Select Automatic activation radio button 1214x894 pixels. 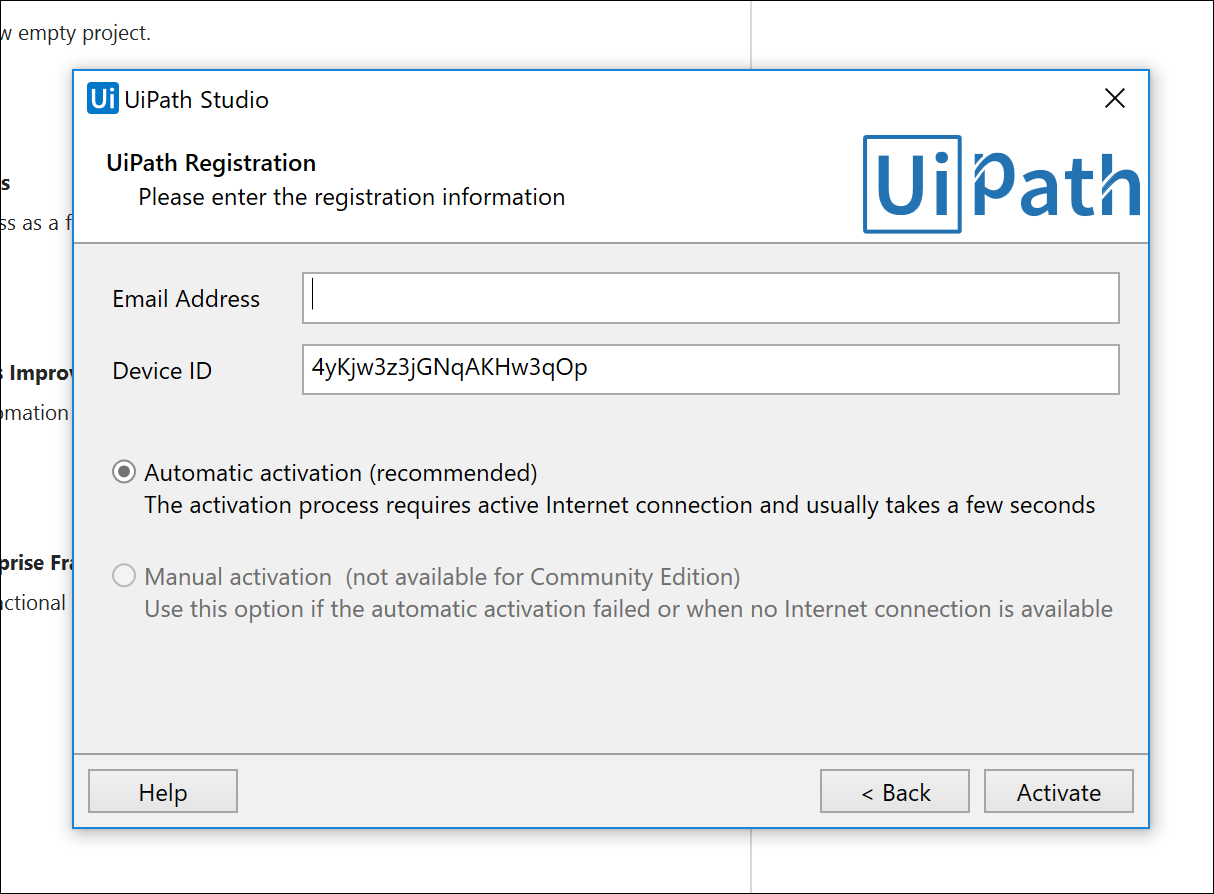tap(124, 472)
